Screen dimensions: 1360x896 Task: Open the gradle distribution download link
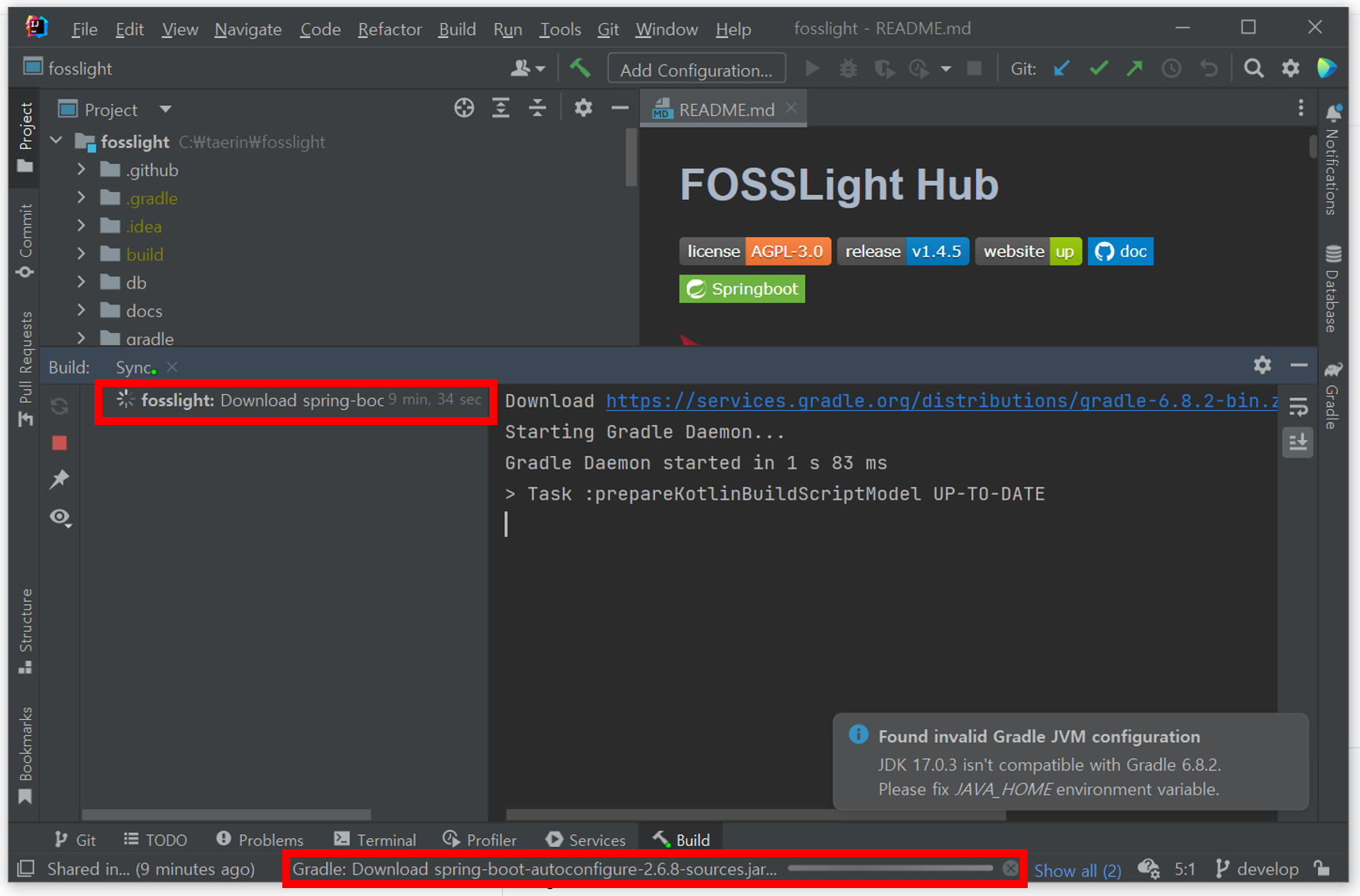click(942, 400)
